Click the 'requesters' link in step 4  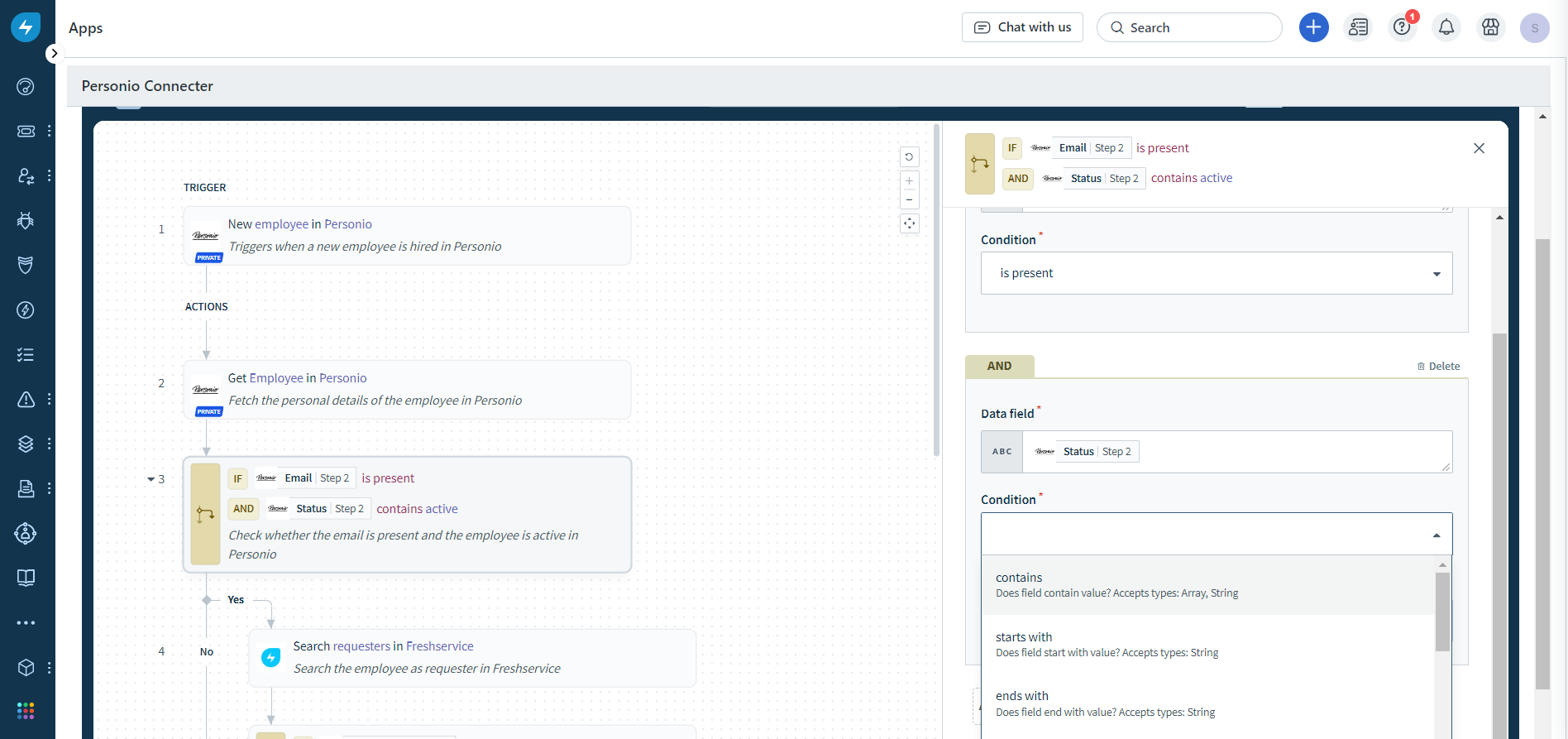tap(361, 646)
